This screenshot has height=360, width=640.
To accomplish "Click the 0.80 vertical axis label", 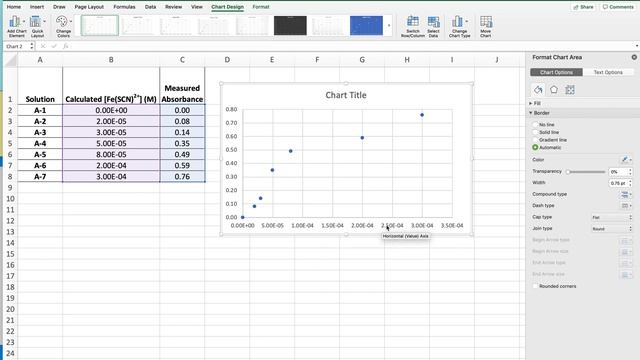I will click(x=231, y=109).
